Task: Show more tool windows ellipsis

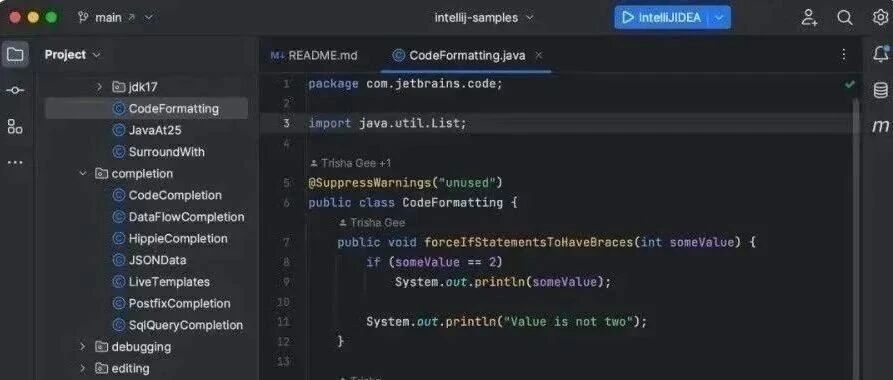Action: click(x=15, y=162)
